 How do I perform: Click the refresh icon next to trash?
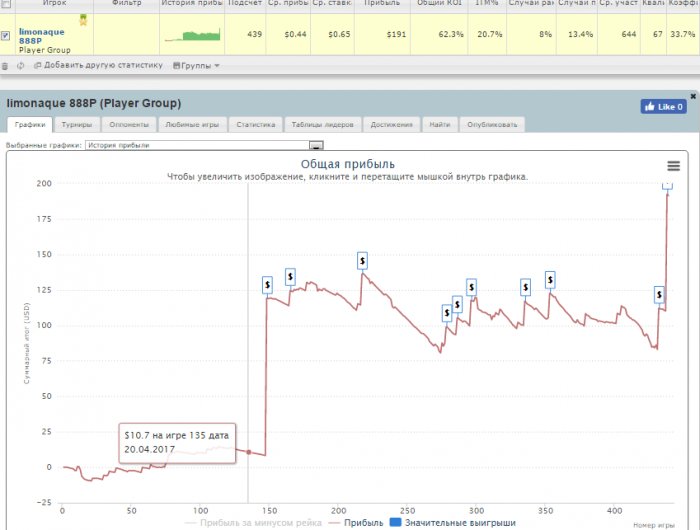pyautogui.click(x=21, y=66)
